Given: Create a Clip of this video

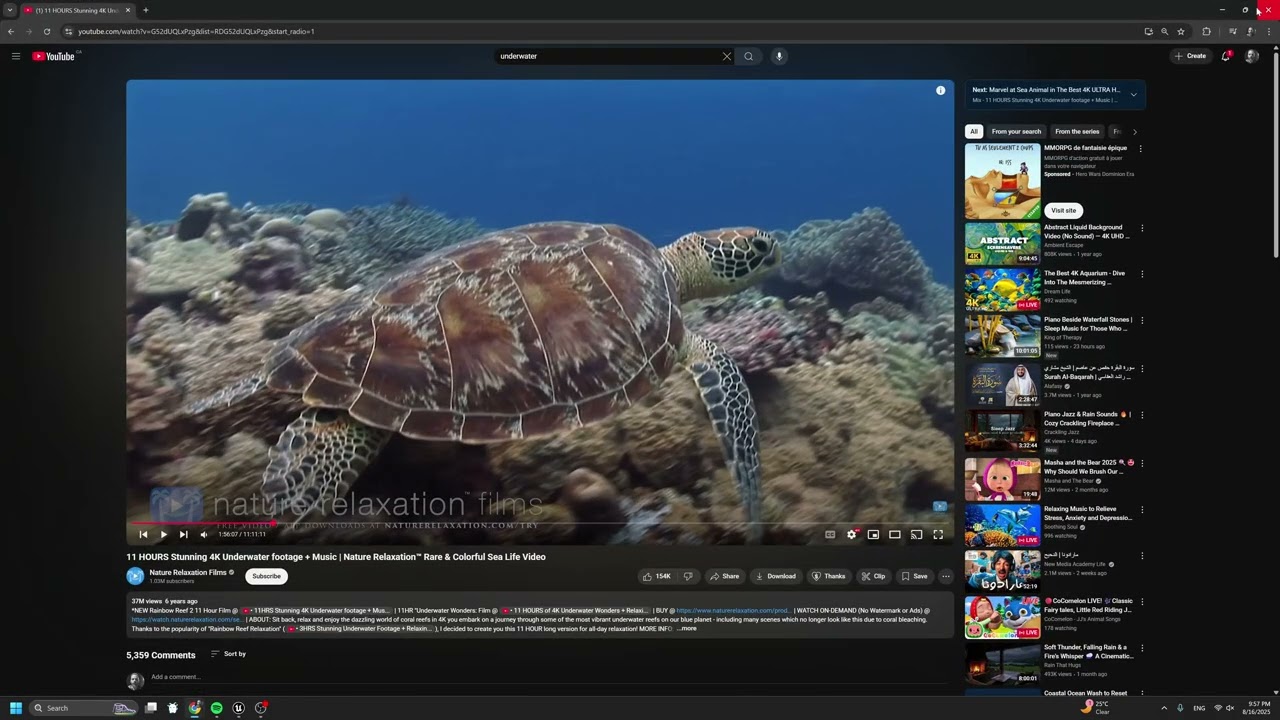Looking at the screenshot, I should point(873,576).
